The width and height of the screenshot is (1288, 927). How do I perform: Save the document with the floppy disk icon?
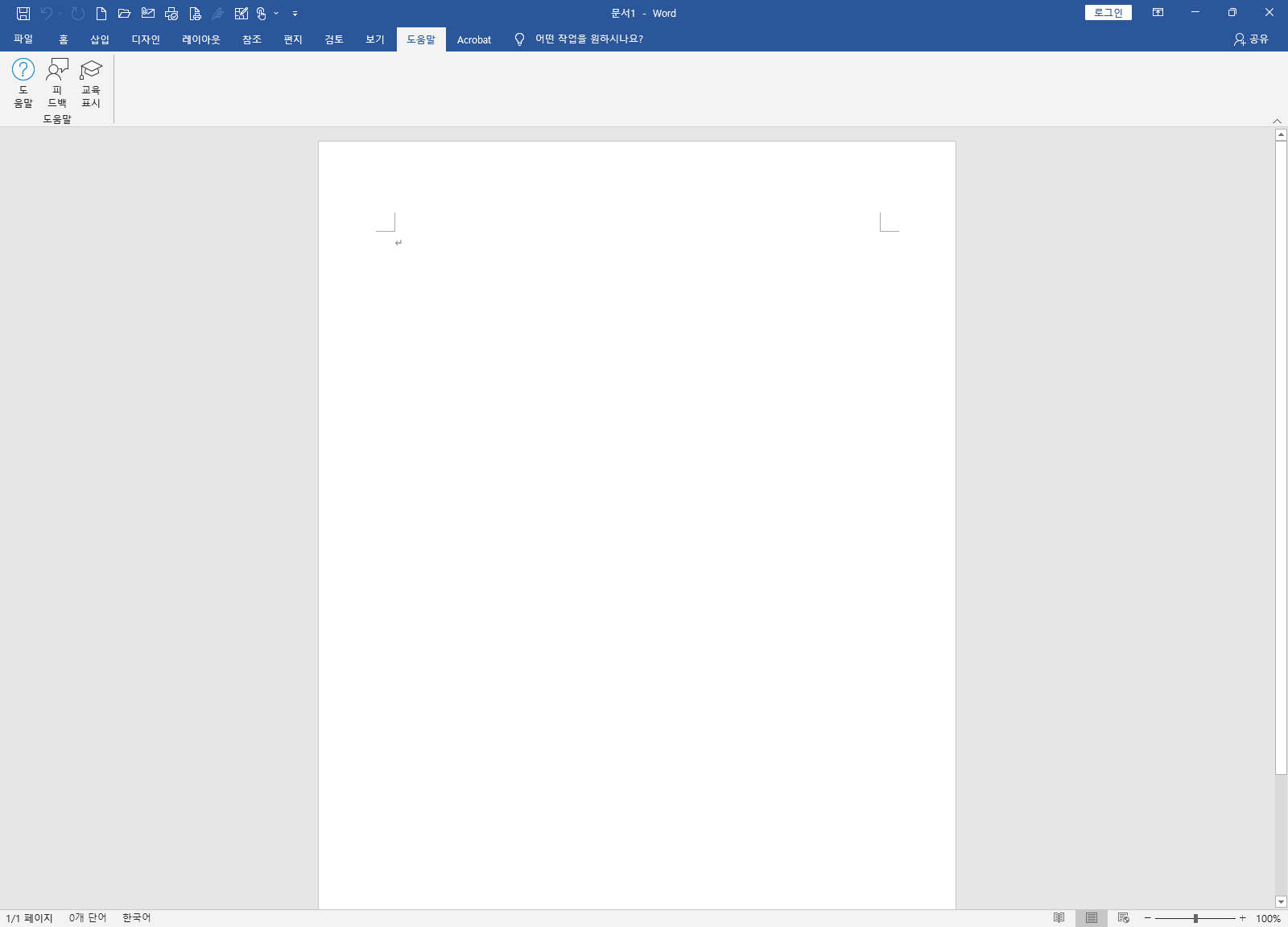point(23,13)
